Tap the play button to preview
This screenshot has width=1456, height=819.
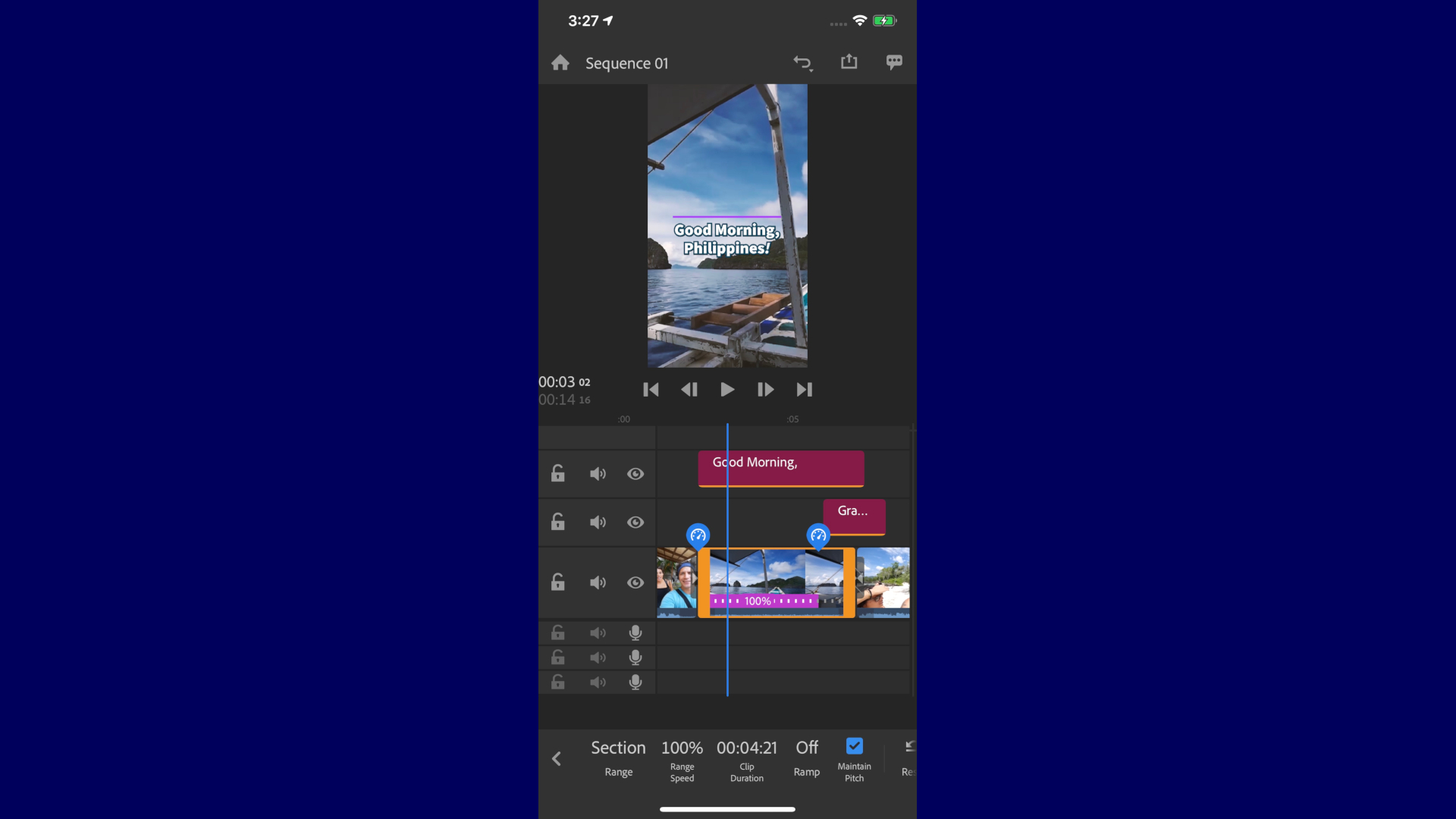coord(727,390)
